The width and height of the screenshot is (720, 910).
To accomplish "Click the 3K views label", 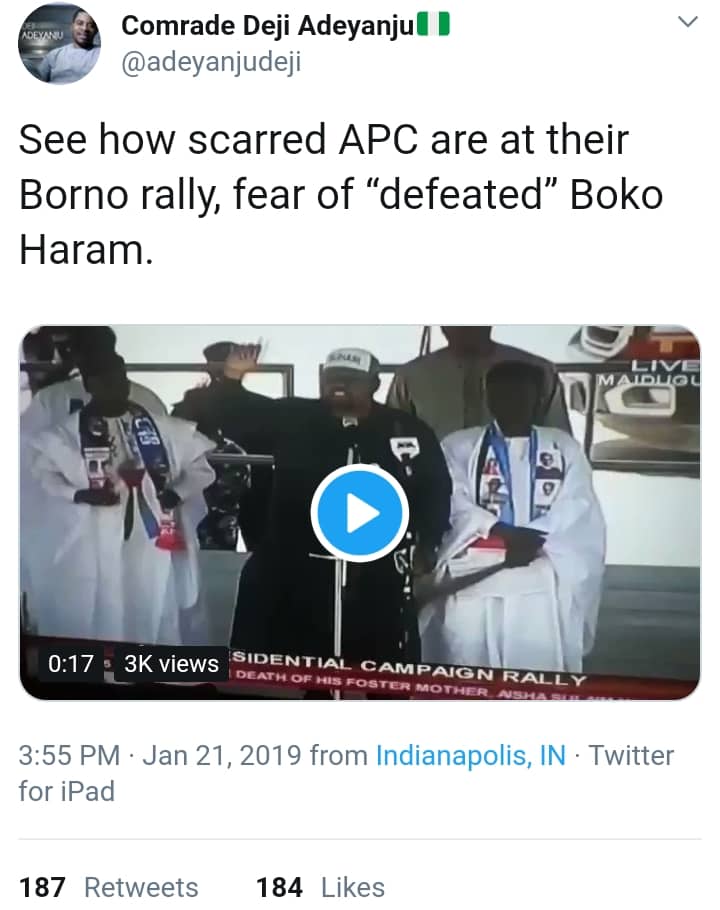I will coord(171,663).
